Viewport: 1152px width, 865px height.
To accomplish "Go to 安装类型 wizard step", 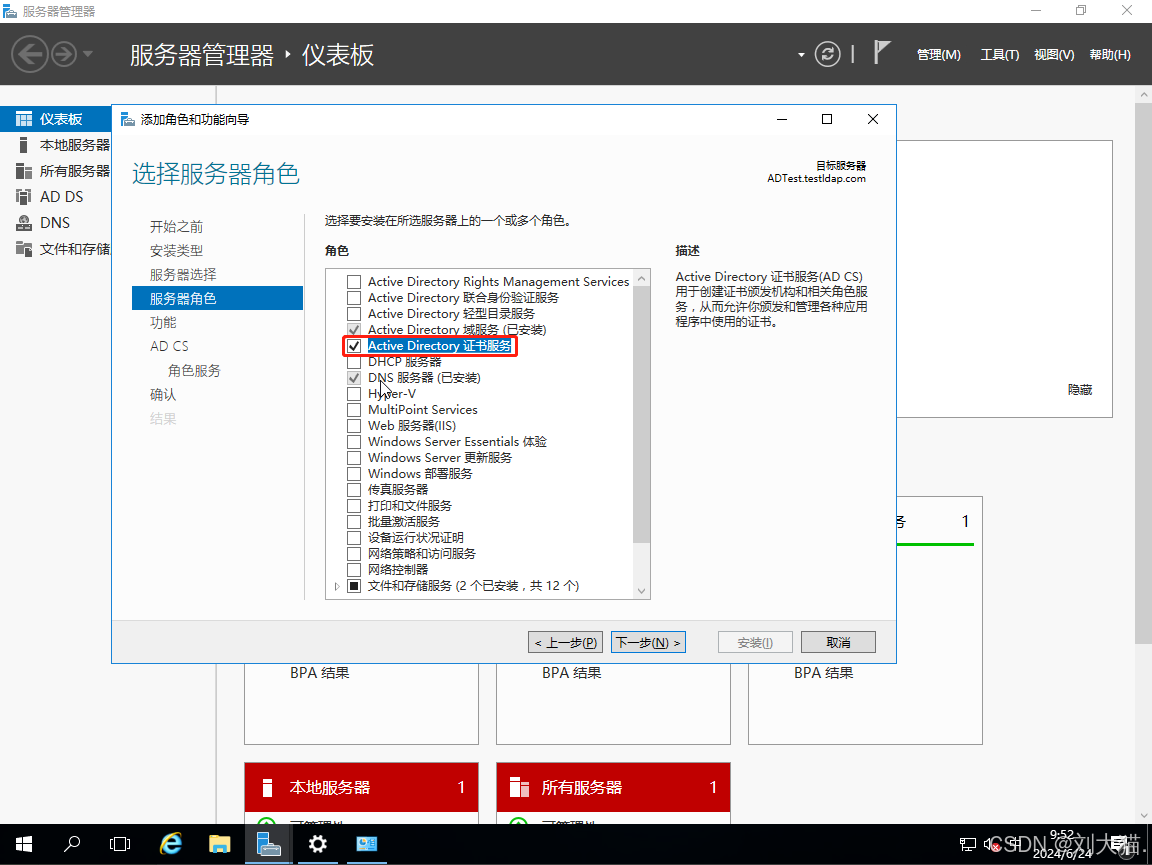I will tap(176, 251).
